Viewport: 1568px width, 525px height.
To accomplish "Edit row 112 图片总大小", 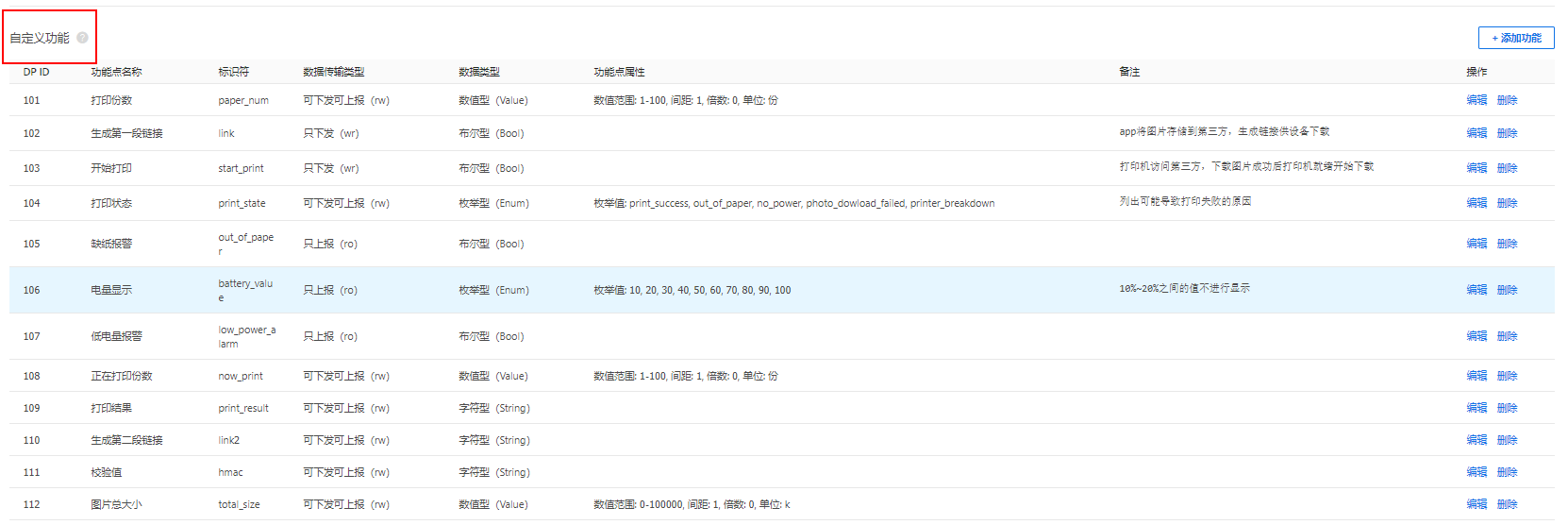I will click(1476, 504).
